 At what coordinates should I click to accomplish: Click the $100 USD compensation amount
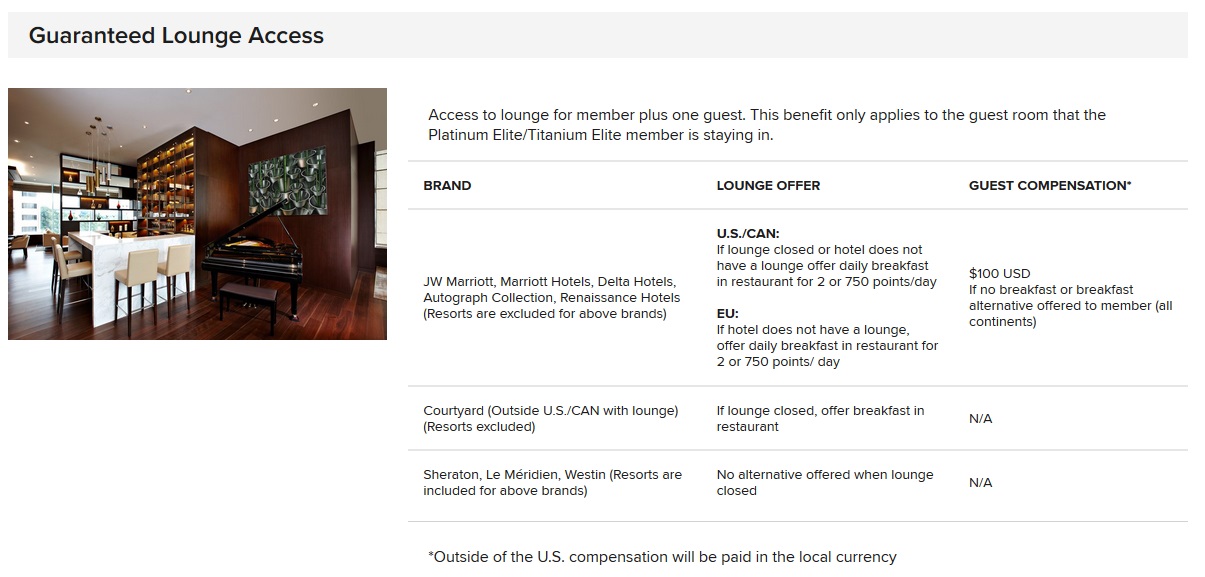click(x=999, y=273)
